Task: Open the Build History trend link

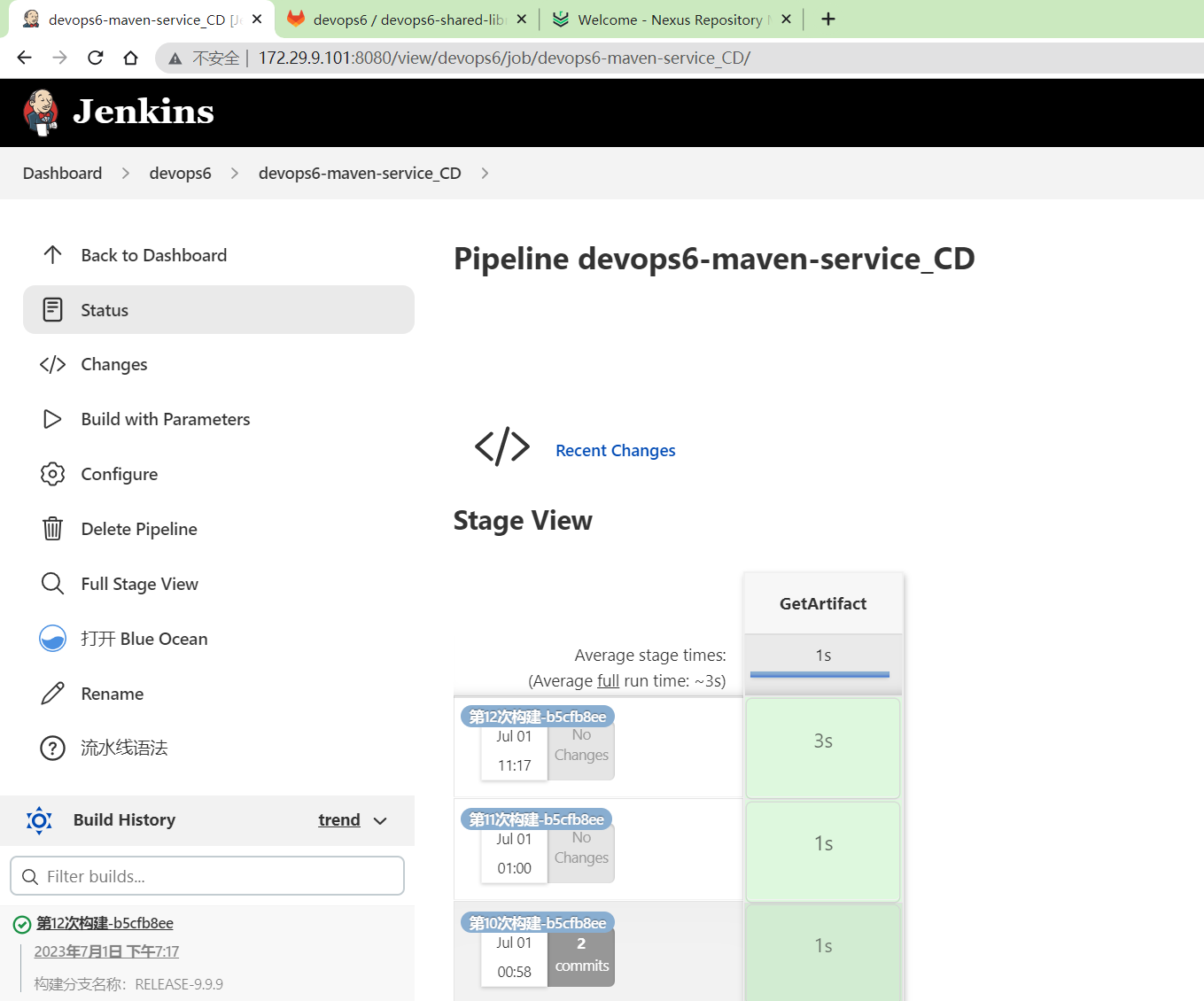Action: click(339, 820)
